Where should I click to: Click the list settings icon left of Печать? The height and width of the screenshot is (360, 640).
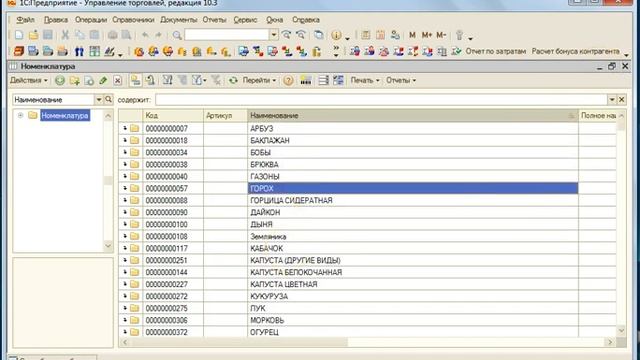[x=338, y=80]
